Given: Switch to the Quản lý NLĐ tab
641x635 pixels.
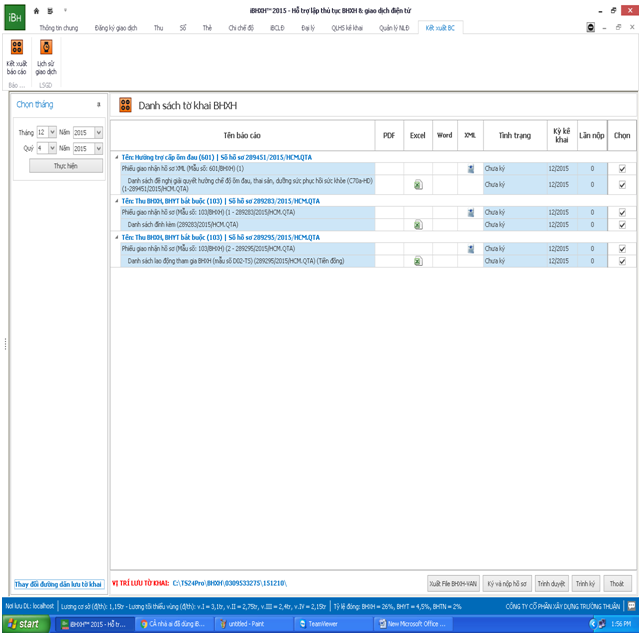Looking at the screenshot, I should (x=393, y=28).
